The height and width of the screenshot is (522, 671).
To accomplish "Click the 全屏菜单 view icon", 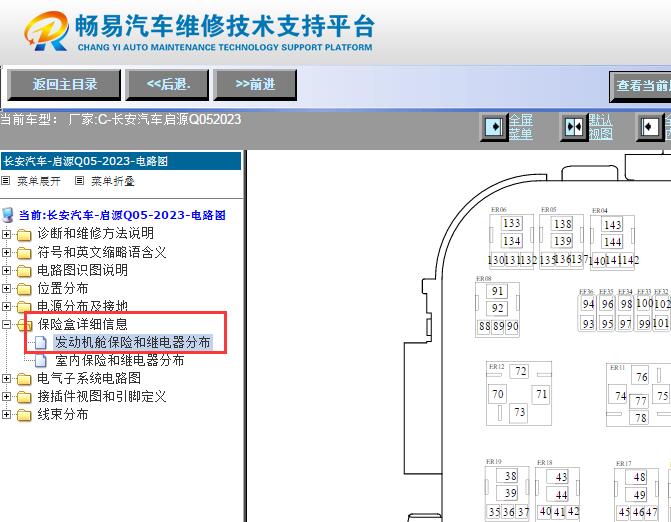I will 494,127.
